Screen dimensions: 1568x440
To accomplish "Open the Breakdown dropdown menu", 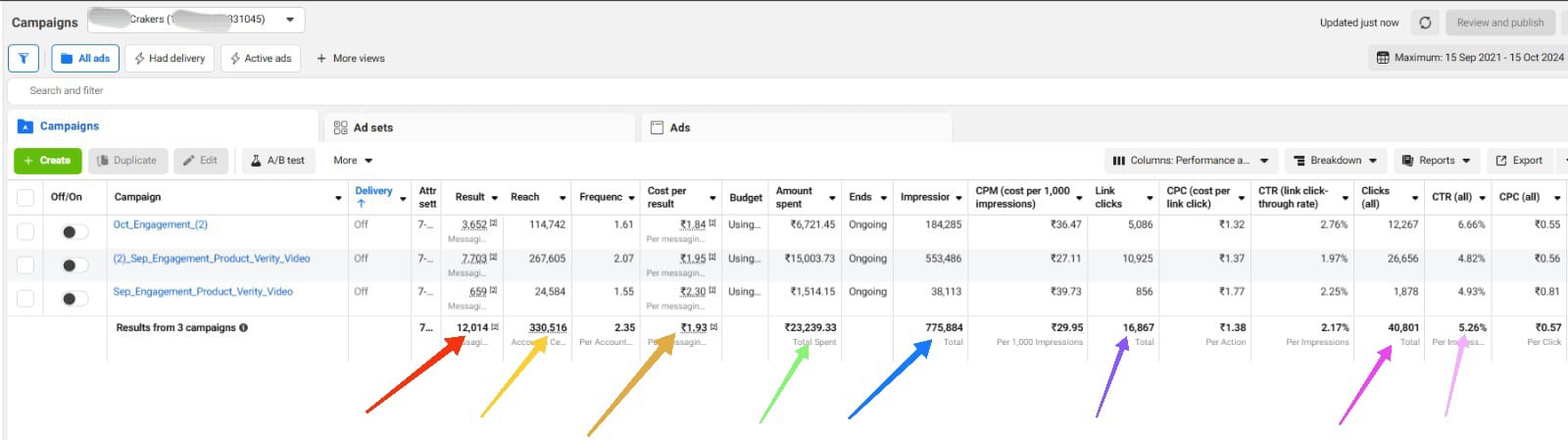I will 1335,161.
